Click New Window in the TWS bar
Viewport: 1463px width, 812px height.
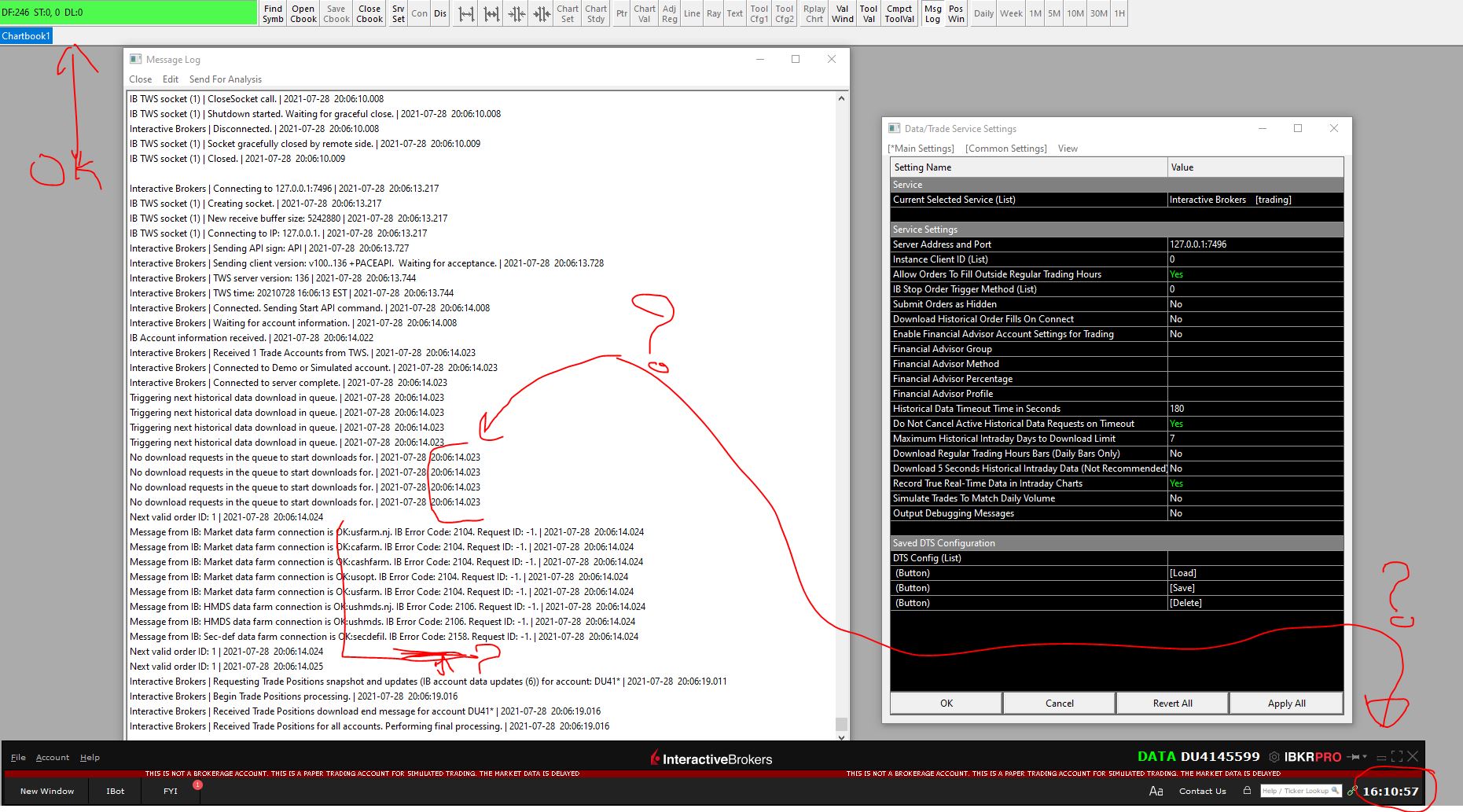point(47,791)
